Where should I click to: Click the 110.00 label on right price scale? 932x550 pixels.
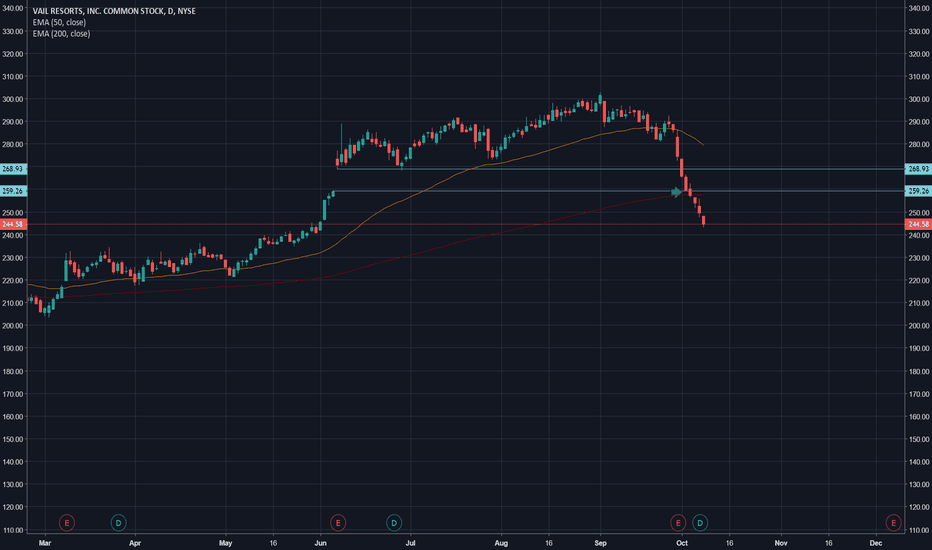919,530
